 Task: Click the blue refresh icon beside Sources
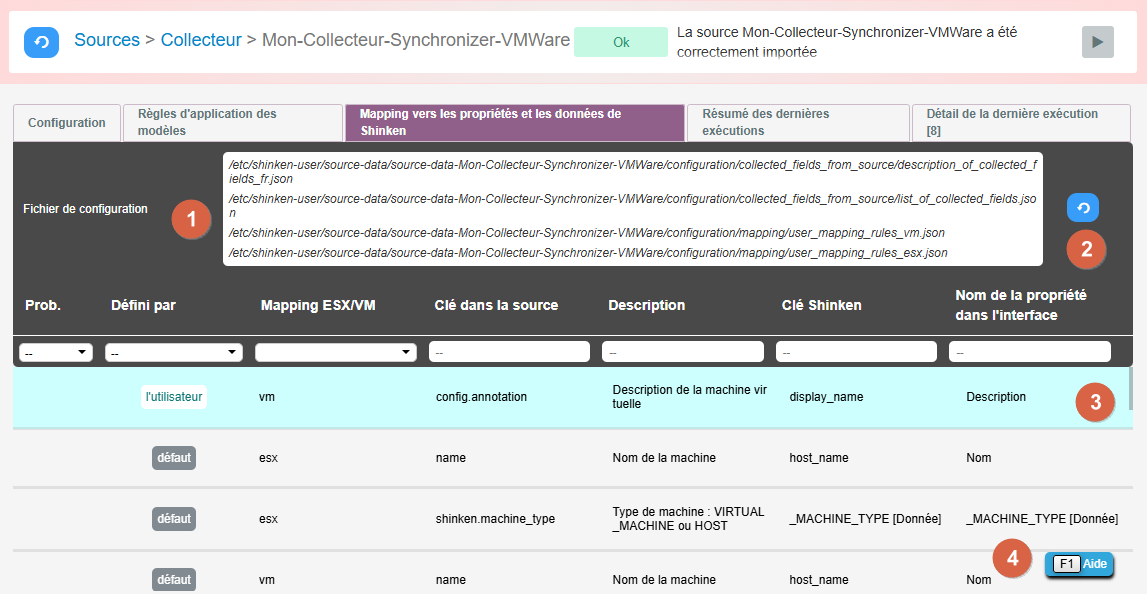[x=41, y=42]
